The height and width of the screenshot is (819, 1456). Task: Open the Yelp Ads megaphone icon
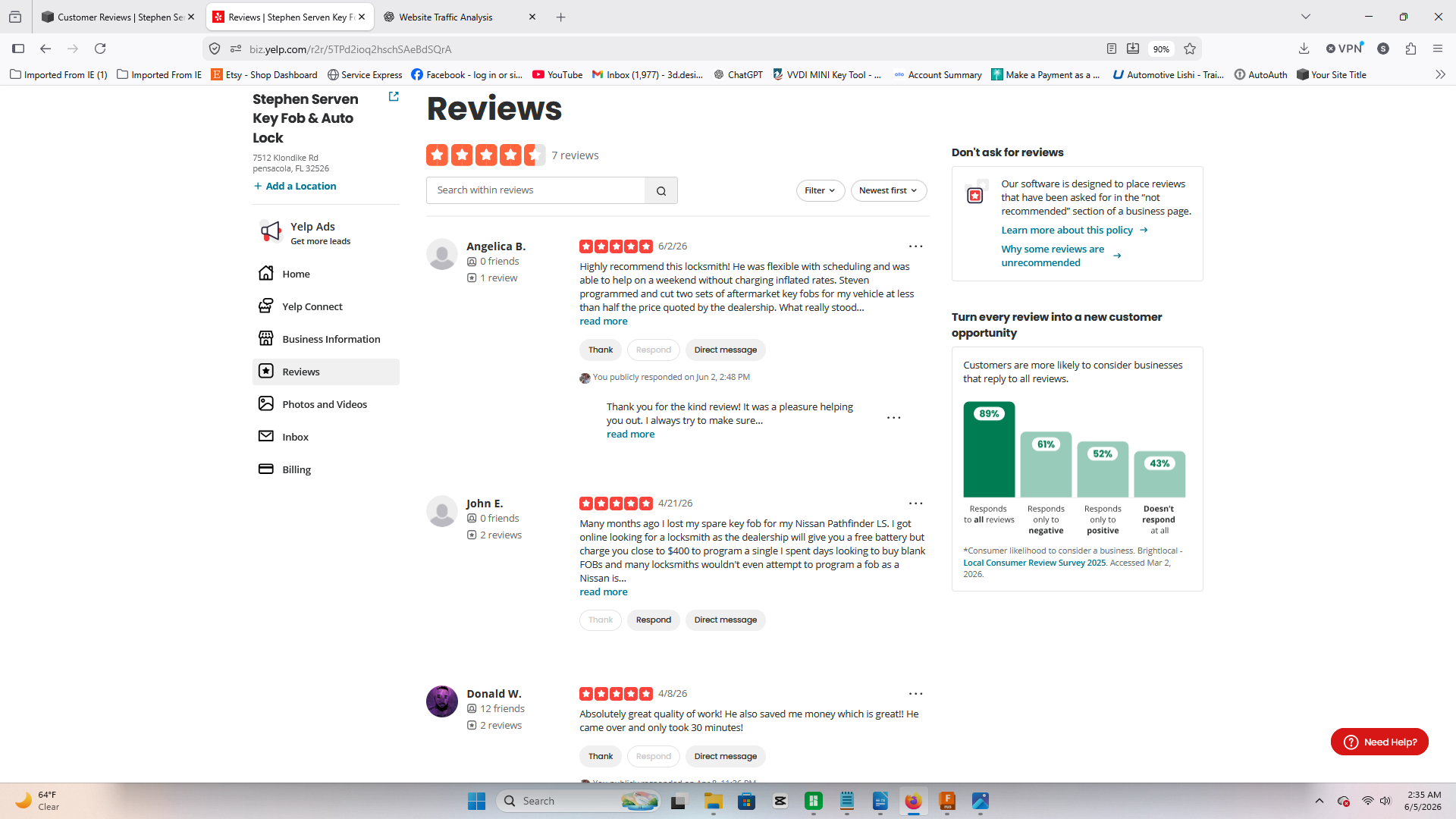point(270,231)
